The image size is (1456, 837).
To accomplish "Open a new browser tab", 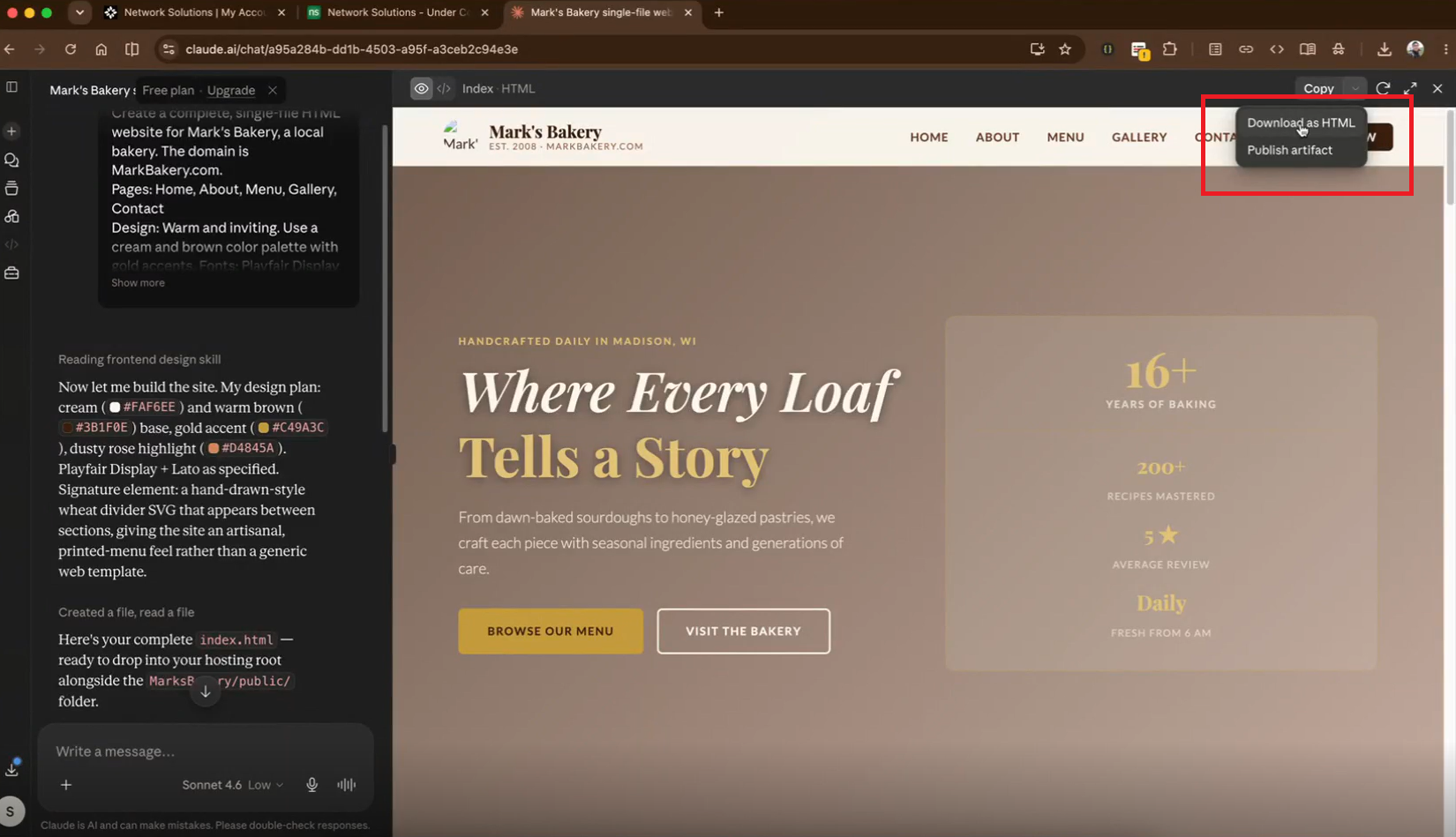I will (x=719, y=12).
